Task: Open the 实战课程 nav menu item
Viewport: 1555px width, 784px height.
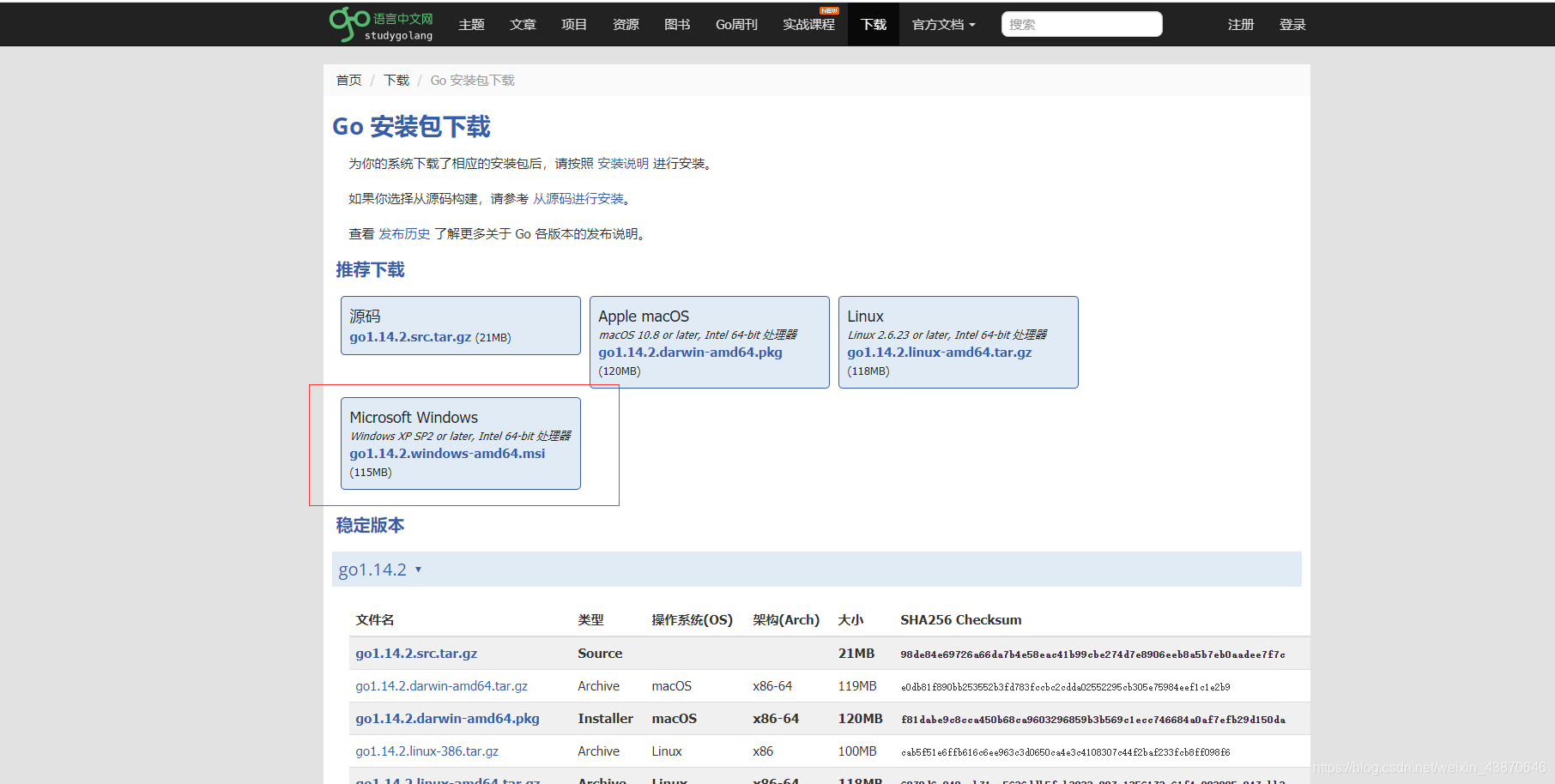Action: (809, 25)
